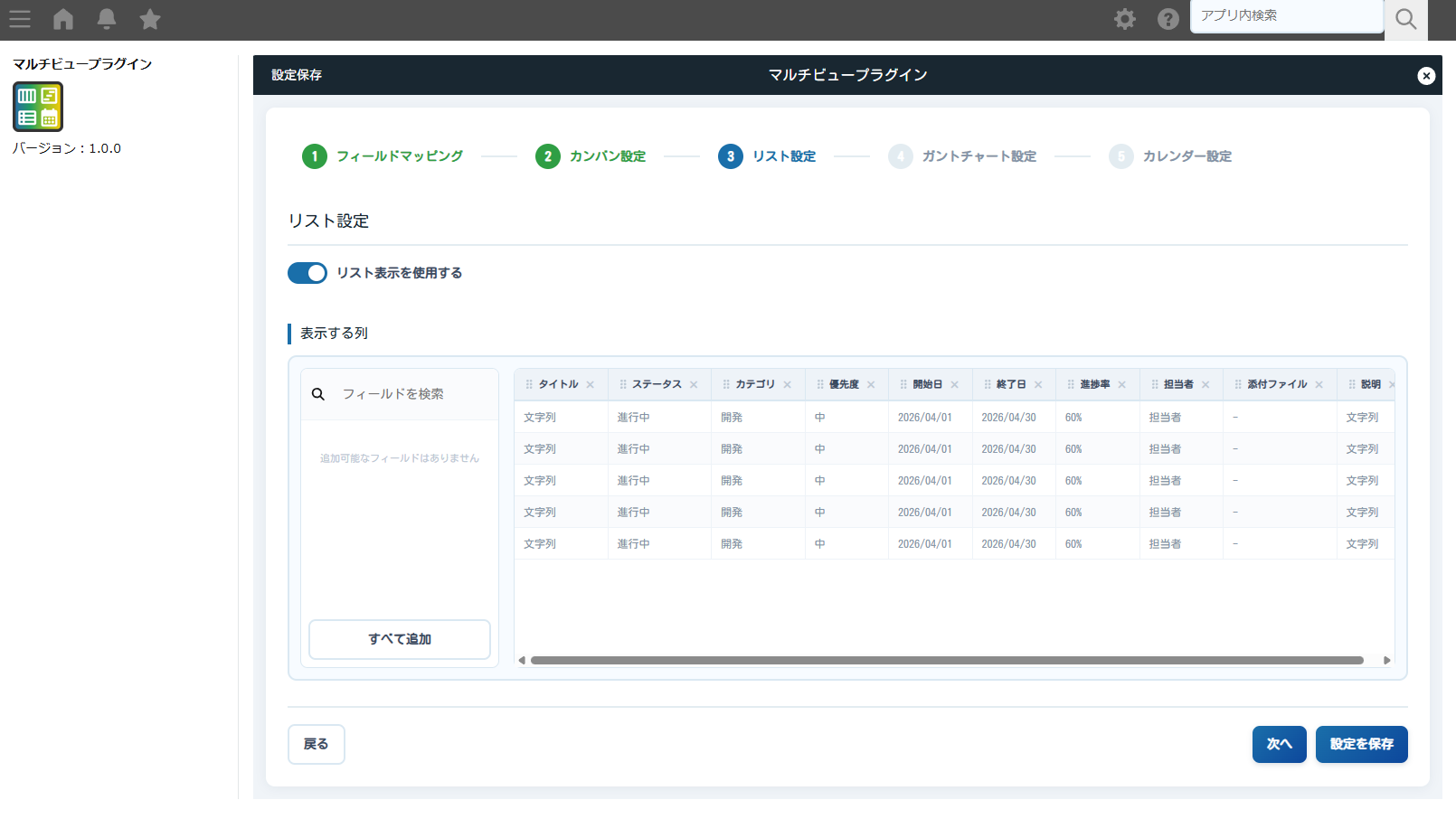This screenshot has width=1456, height=819.
Task: Open the hamburger menu icon
Action: coord(20,19)
